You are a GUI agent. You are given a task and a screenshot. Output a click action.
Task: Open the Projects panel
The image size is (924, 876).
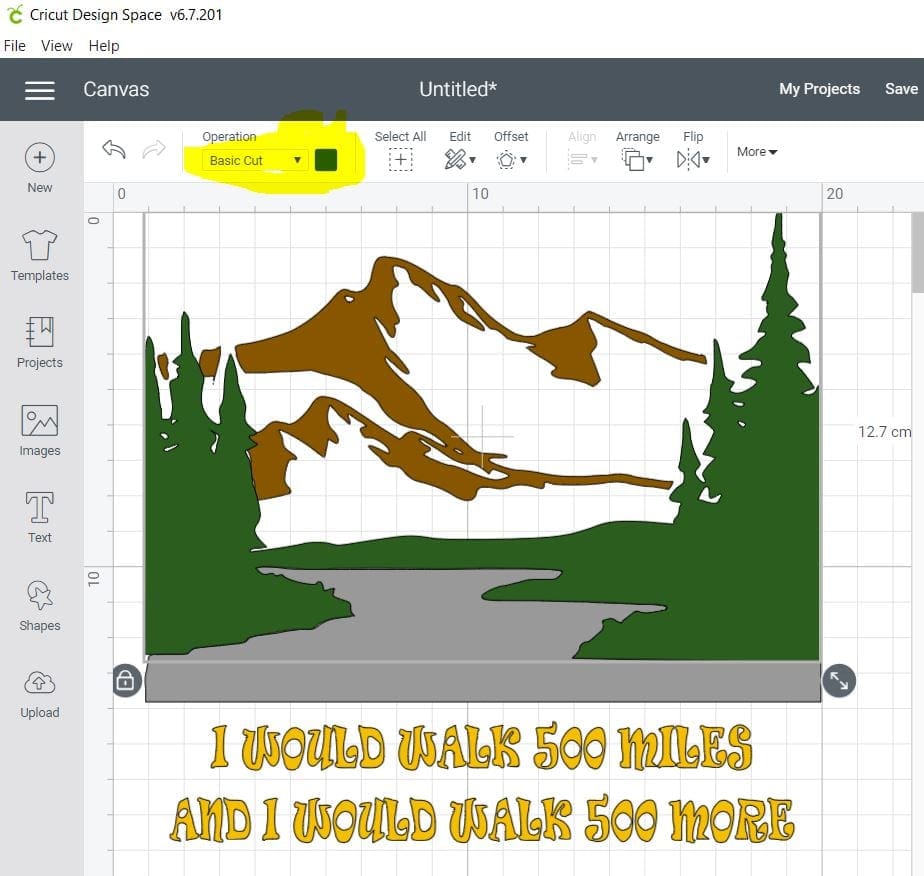pyautogui.click(x=39, y=343)
